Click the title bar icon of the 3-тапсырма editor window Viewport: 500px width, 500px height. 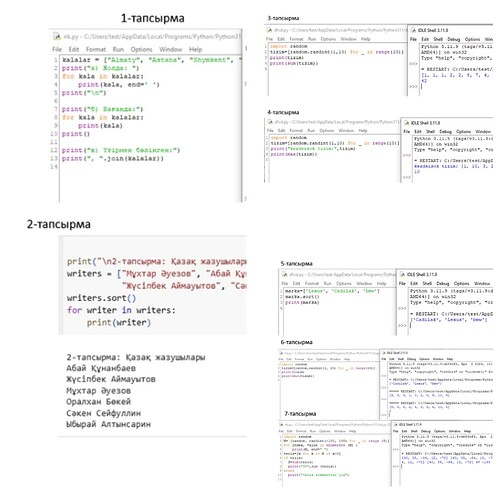pyautogui.click(x=269, y=30)
